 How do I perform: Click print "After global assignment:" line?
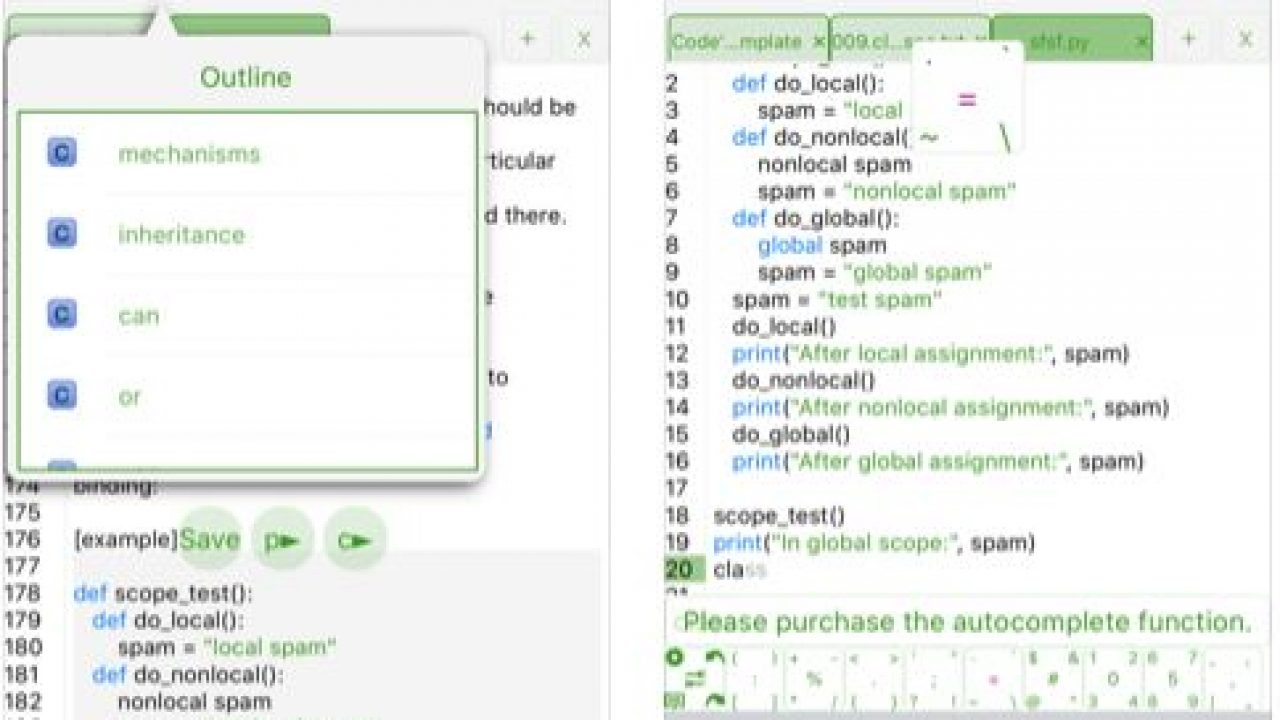pos(938,461)
